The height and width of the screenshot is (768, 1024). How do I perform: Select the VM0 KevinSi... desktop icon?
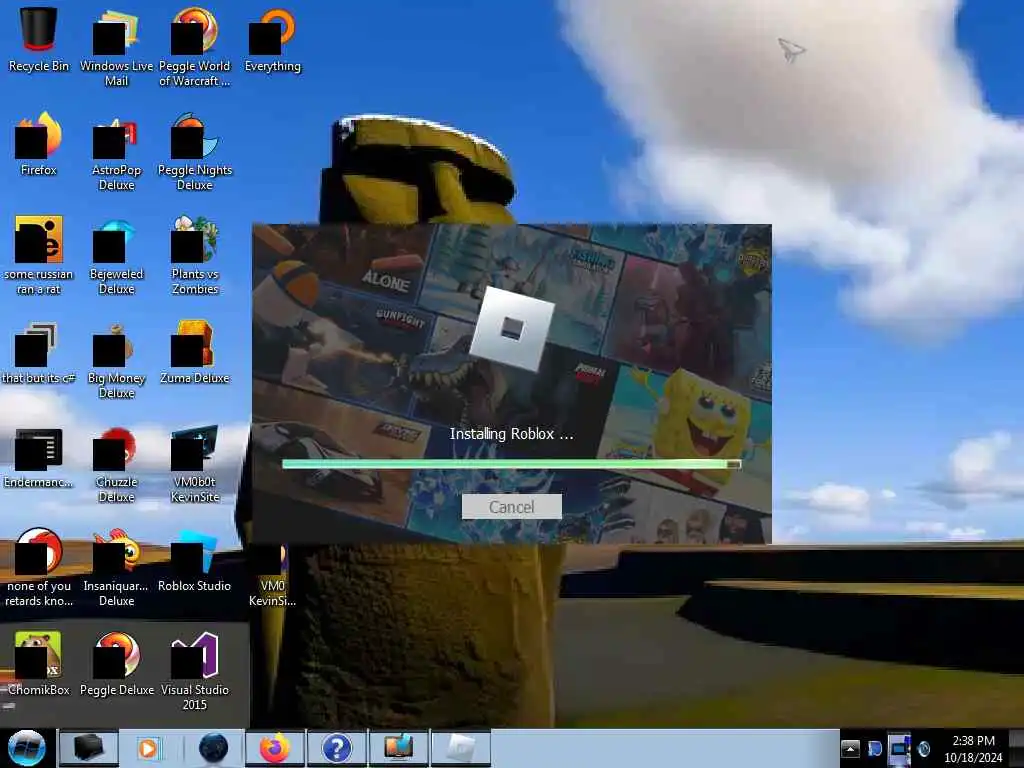(x=272, y=576)
